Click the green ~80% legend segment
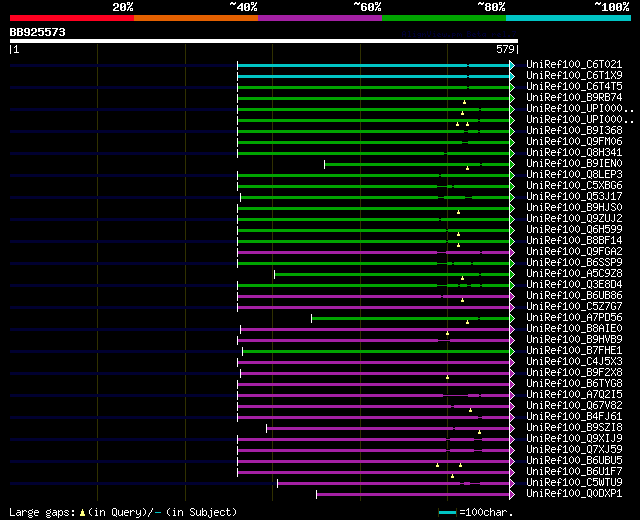Viewport: 640px width, 520px height. (x=444, y=18)
